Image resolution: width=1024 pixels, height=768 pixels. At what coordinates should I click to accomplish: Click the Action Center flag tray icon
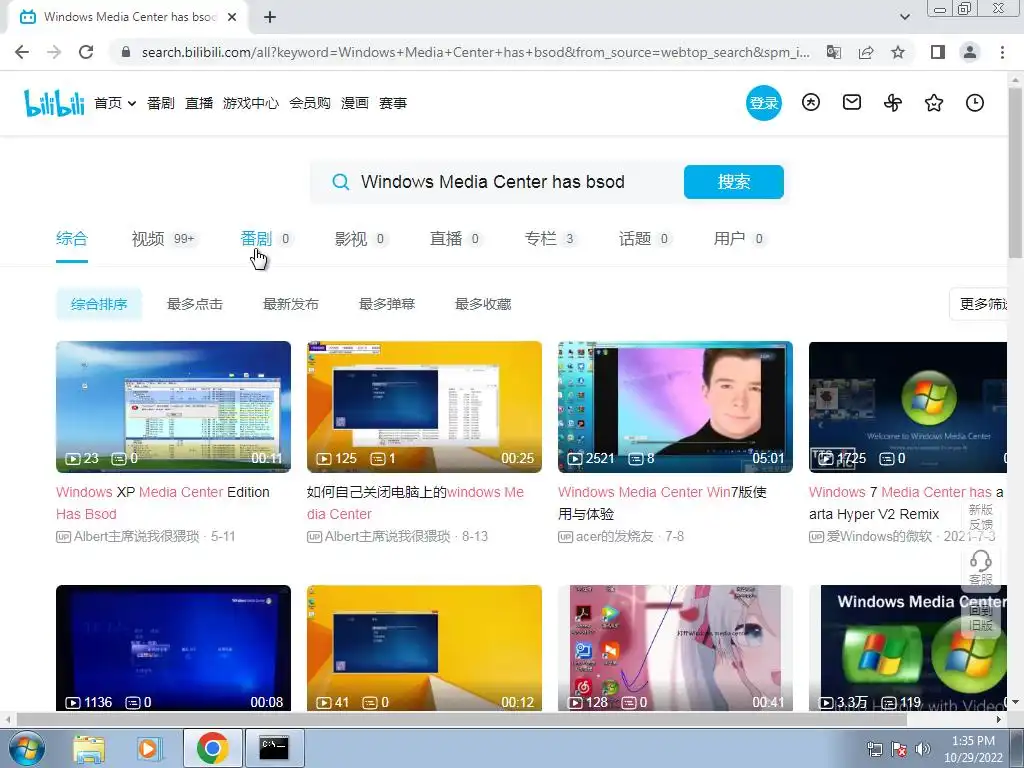pyautogui.click(x=899, y=749)
